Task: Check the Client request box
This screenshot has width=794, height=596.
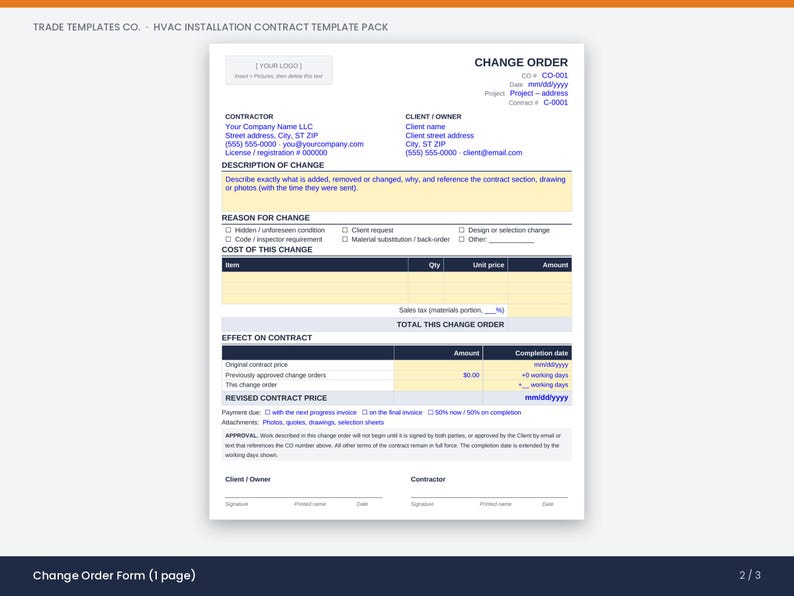Action: click(345, 230)
